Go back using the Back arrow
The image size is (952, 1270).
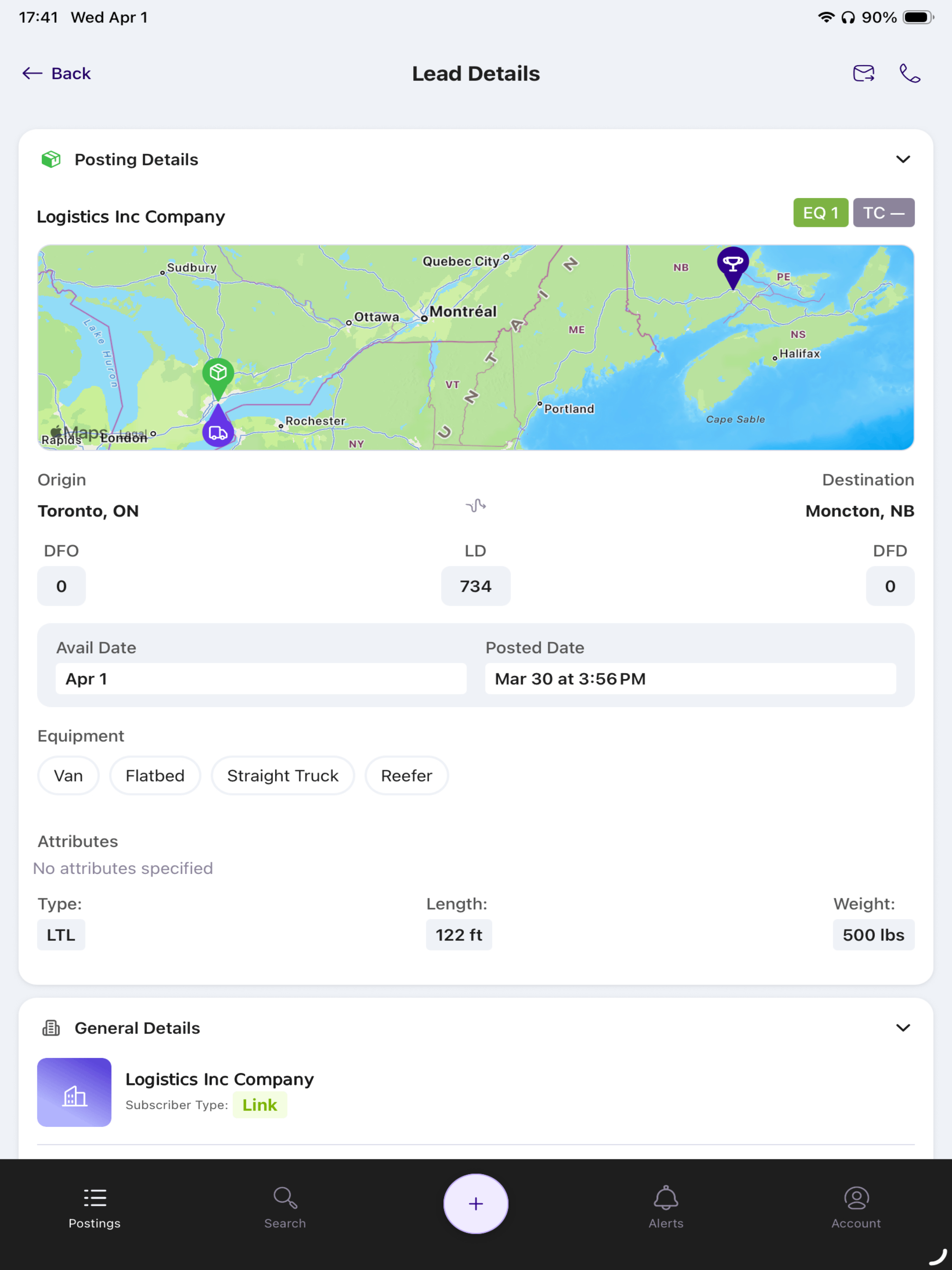56,73
